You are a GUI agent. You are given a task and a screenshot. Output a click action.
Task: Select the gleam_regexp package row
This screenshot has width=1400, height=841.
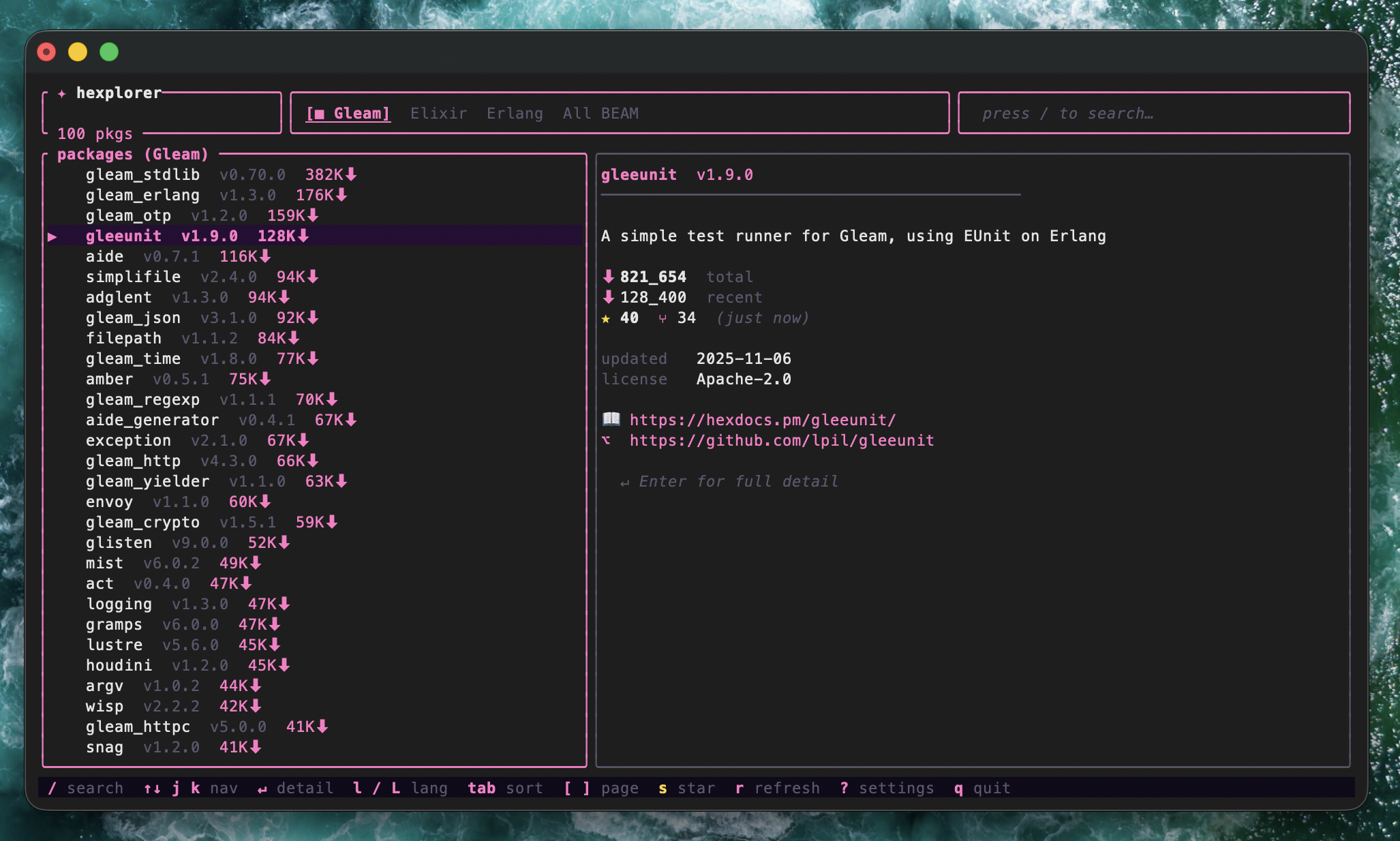[315, 399]
